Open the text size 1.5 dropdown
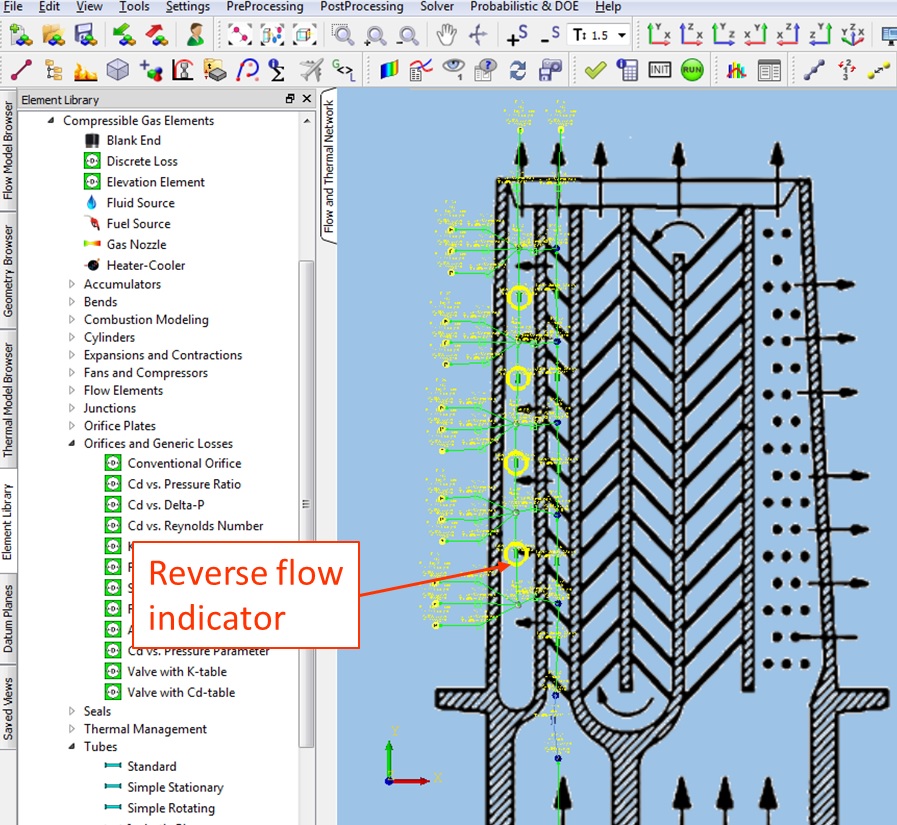Screen dimensions: 897x825 pyautogui.click(x=622, y=35)
